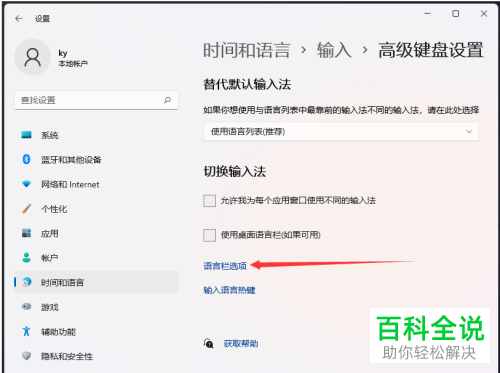Navigate to 时间和语言 breadcrumb
Viewport: 500px width, 373px height.
[247, 50]
